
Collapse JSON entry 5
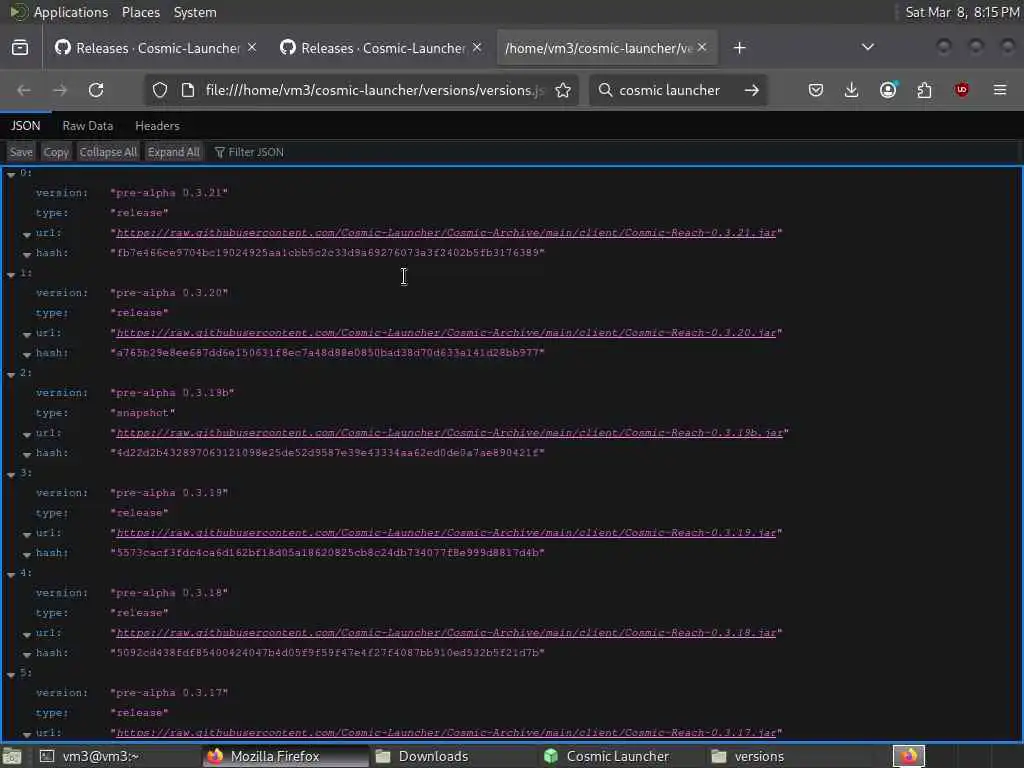coord(11,674)
